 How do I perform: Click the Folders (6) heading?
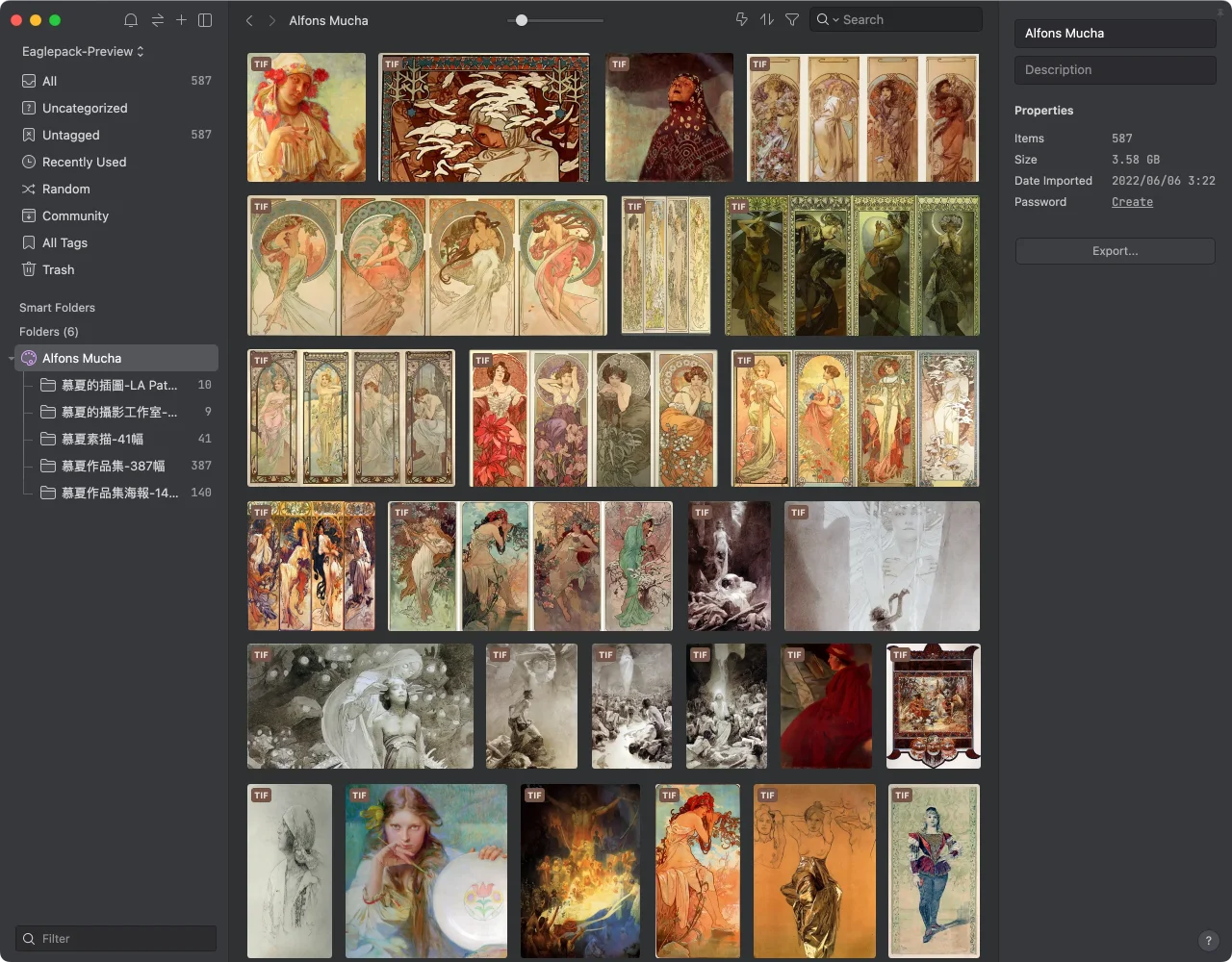(x=49, y=332)
